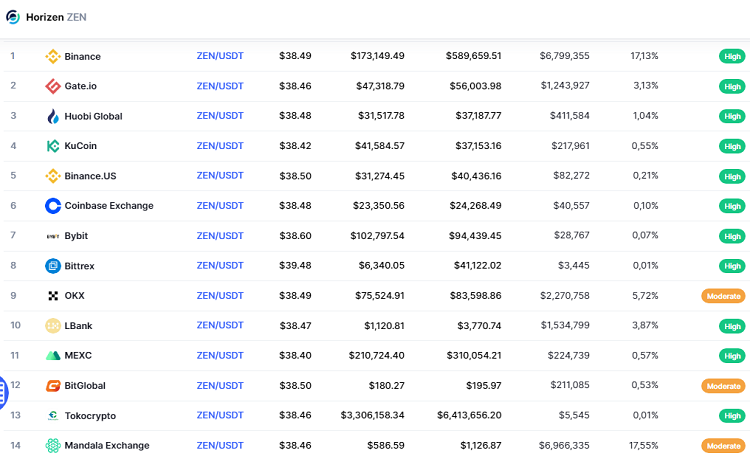Select the BitGlobal exchange name
This screenshot has width=750, height=456.
(x=85, y=386)
